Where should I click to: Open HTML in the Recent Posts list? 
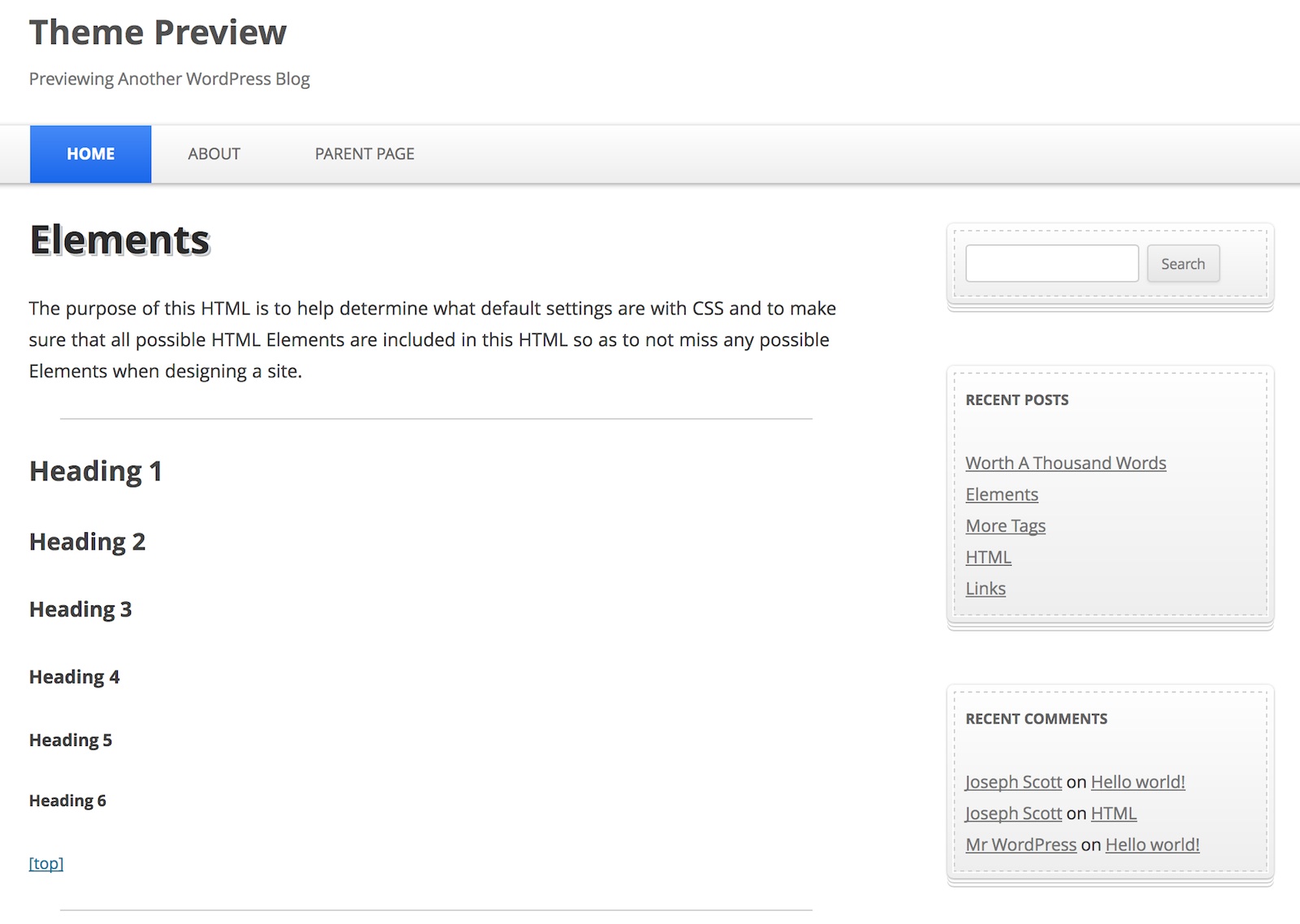pos(988,557)
